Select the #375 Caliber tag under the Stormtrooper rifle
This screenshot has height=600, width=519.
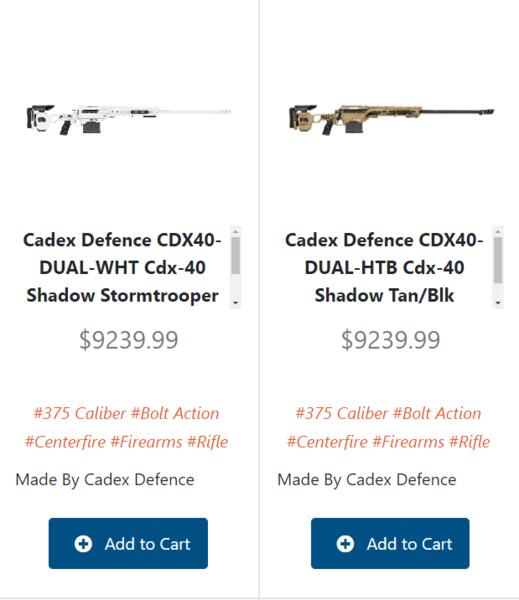[79, 413]
